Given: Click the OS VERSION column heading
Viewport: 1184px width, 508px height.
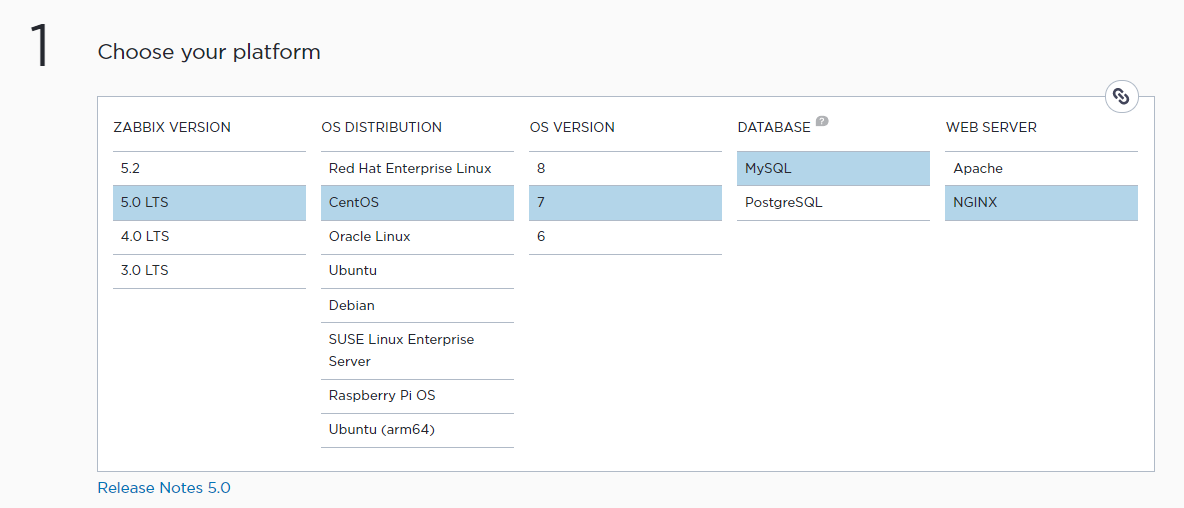Looking at the screenshot, I should point(572,128).
